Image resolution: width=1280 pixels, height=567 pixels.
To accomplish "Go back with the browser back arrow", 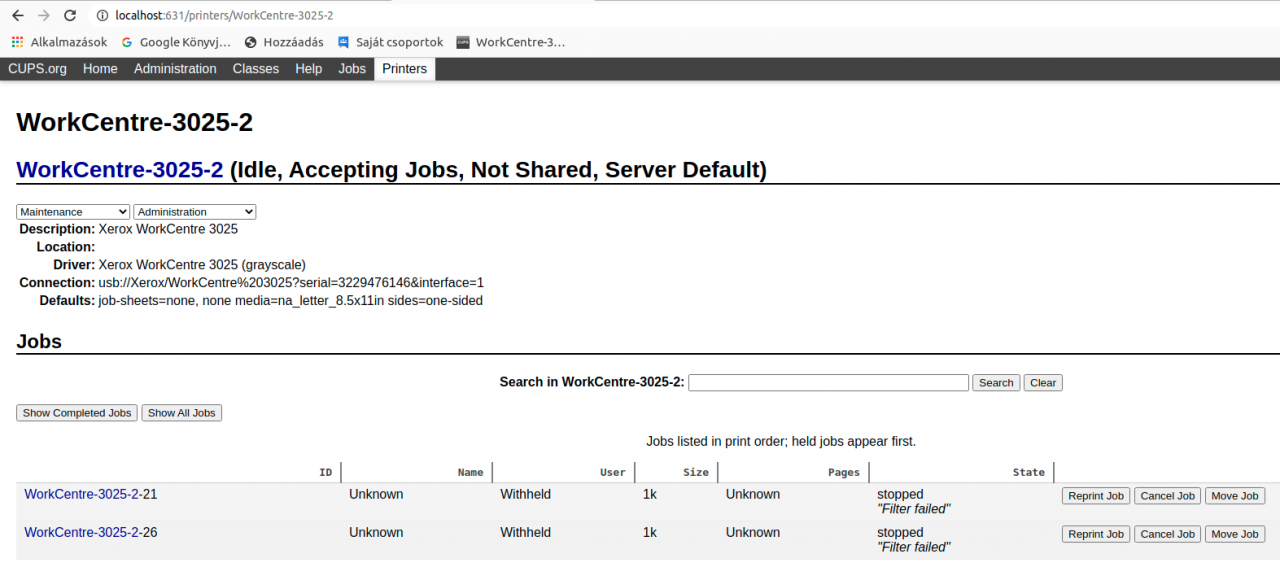I will (18, 15).
